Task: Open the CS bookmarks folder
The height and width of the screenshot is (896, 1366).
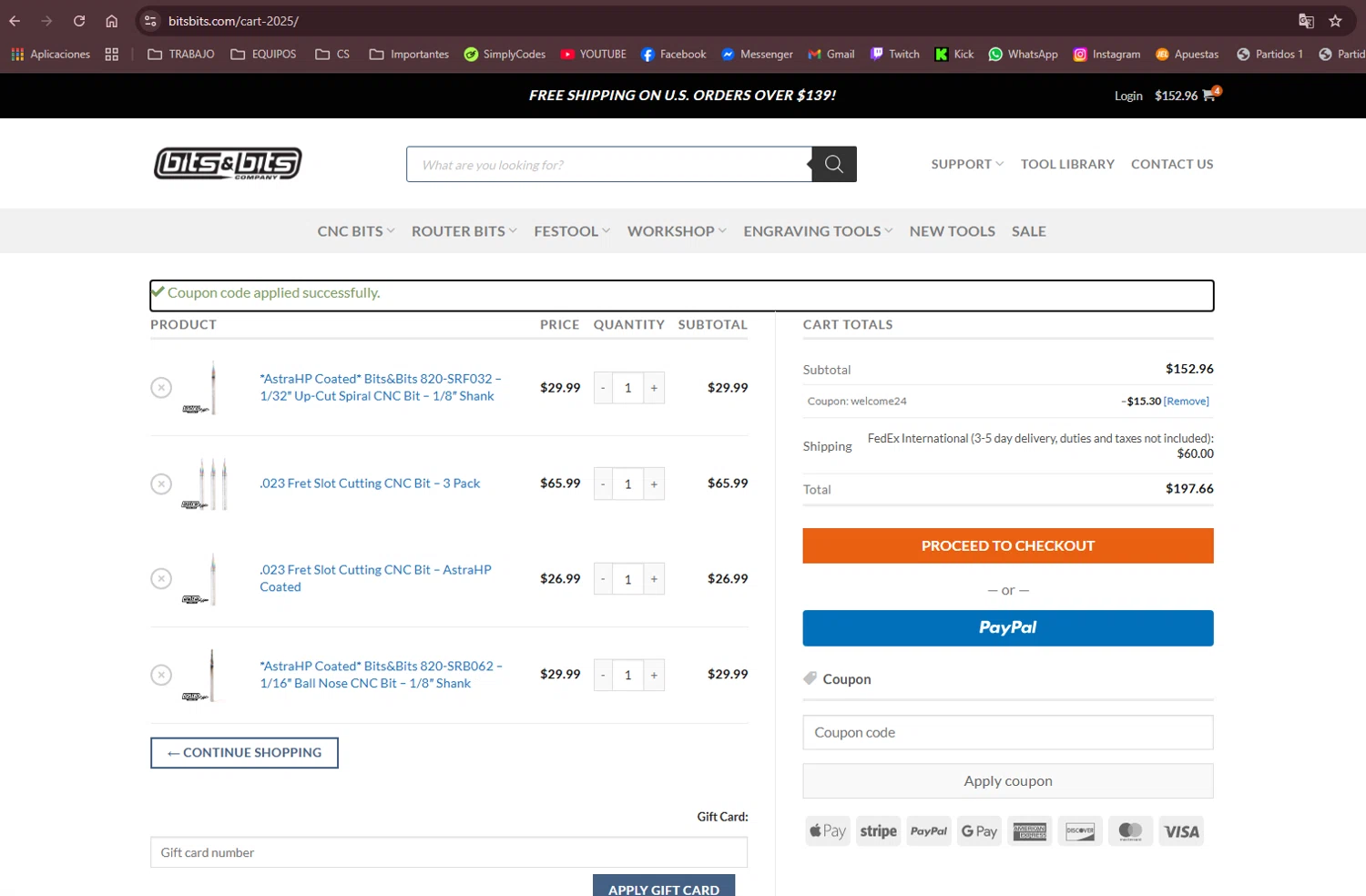Action: tap(332, 55)
